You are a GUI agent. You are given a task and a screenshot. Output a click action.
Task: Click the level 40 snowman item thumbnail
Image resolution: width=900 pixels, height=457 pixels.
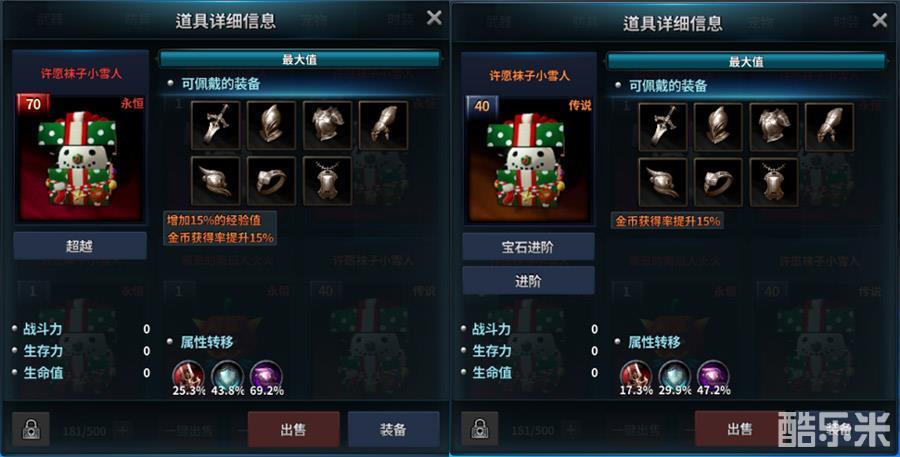coord(529,160)
